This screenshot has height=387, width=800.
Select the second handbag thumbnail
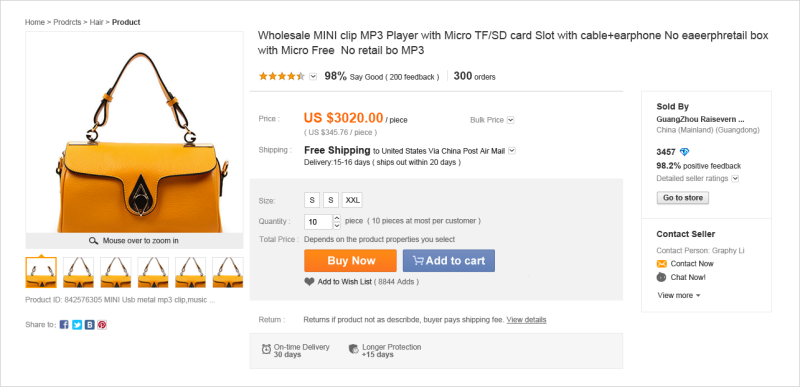point(78,273)
